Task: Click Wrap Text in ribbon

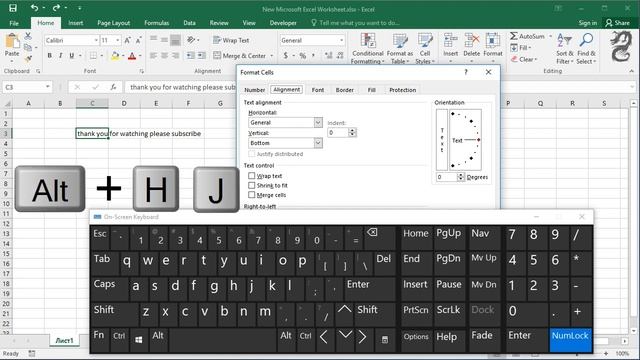Action: [x=231, y=40]
